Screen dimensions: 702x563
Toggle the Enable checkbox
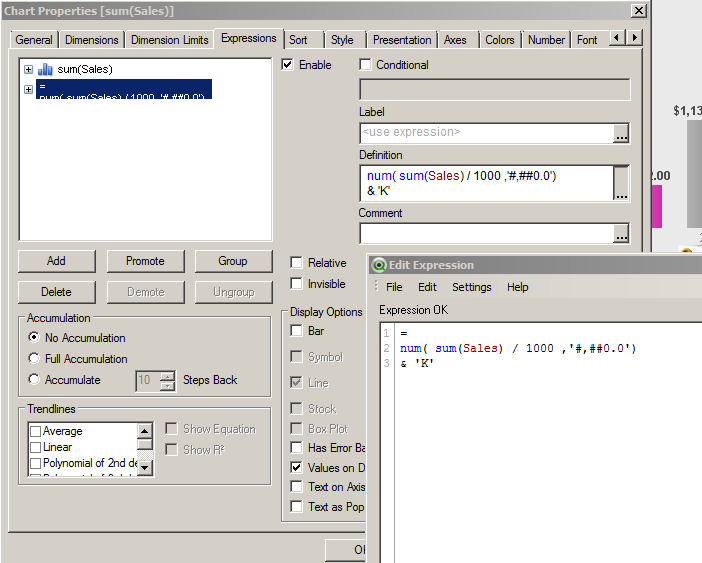tap(289, 65)
